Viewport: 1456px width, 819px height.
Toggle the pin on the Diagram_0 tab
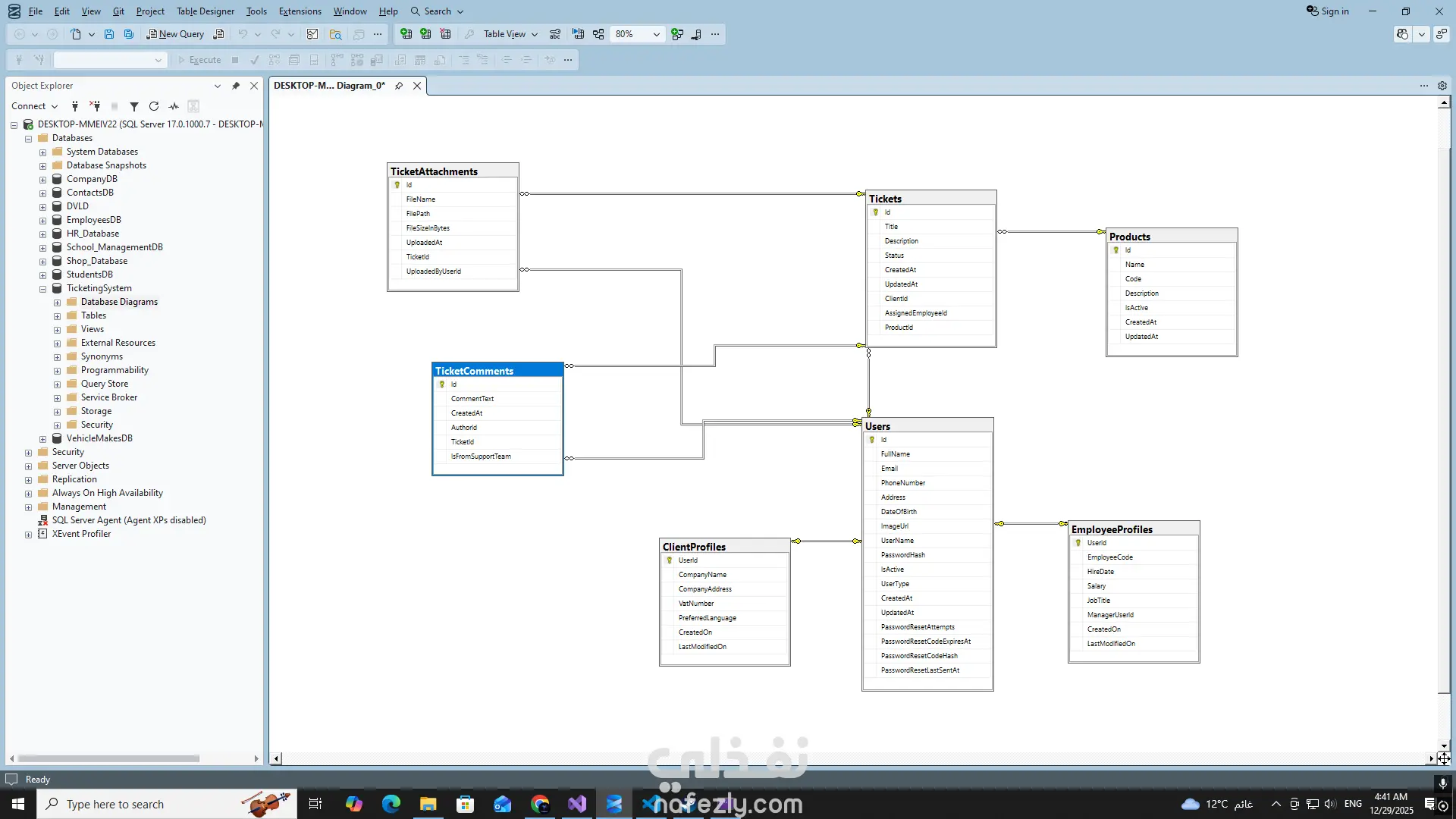(x=399, y=86)
